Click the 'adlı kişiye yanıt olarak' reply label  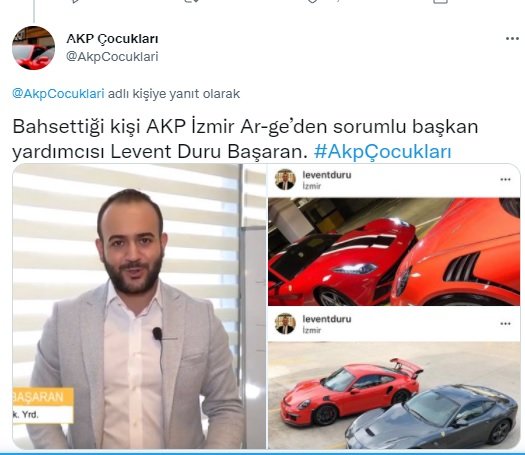tap(174, 93)
